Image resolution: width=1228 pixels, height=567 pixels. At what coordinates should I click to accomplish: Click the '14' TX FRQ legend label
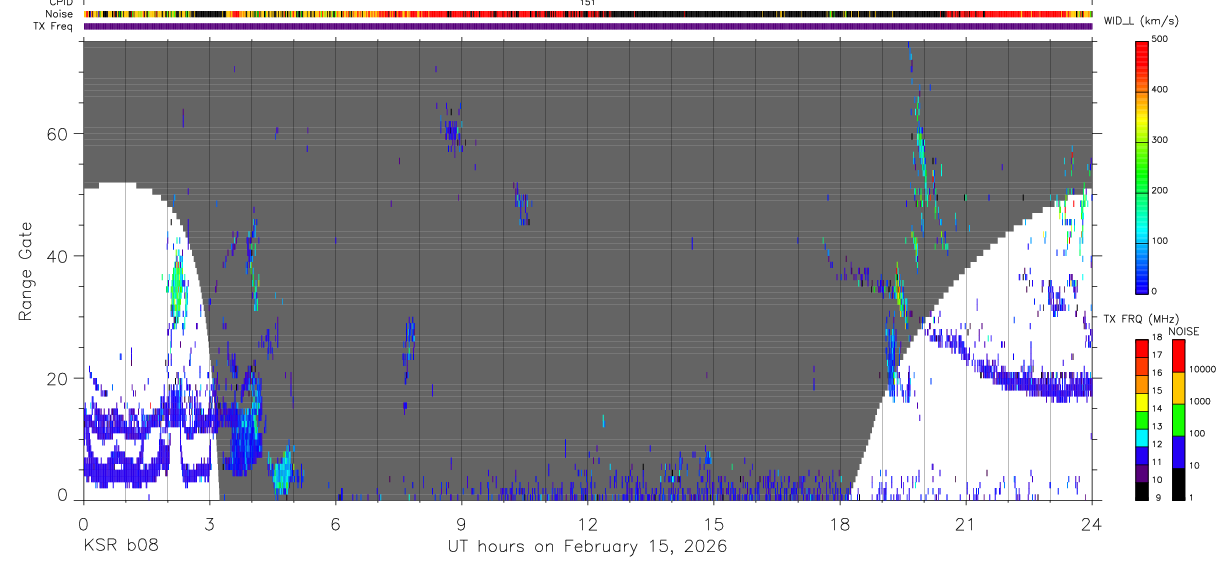coord(1157,409)
